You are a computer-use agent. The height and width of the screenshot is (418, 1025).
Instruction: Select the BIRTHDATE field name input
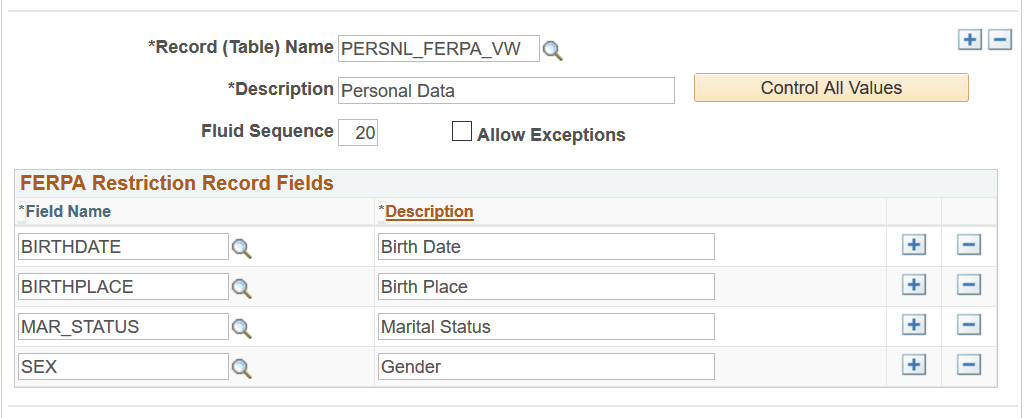click(x=123, y=247)
